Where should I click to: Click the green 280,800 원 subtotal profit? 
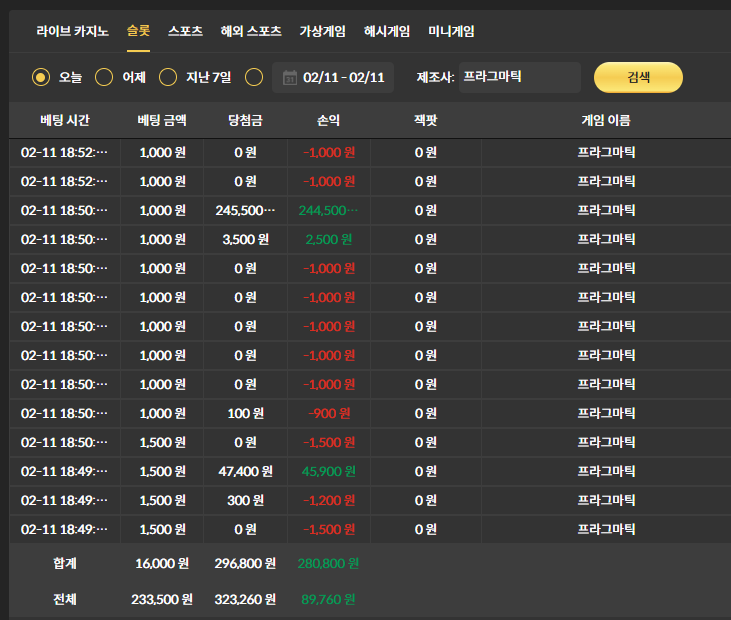[x=329, y=564]
